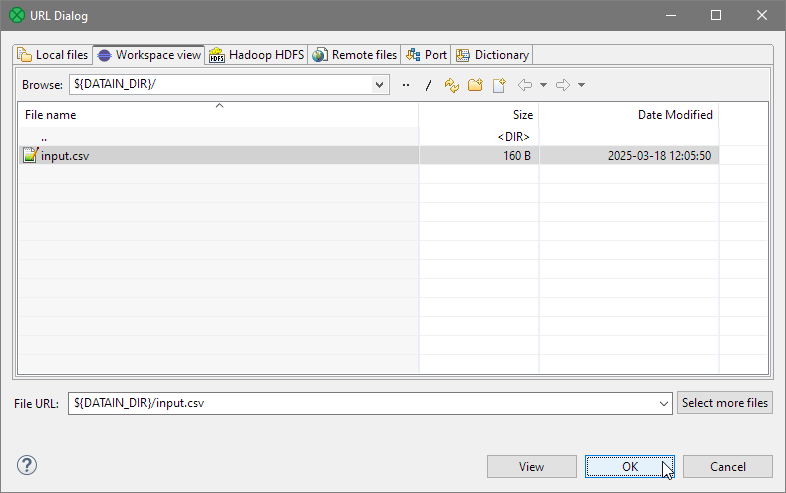Expand the Browse path dropdown
786x493 pixels.
click(379, 85)
